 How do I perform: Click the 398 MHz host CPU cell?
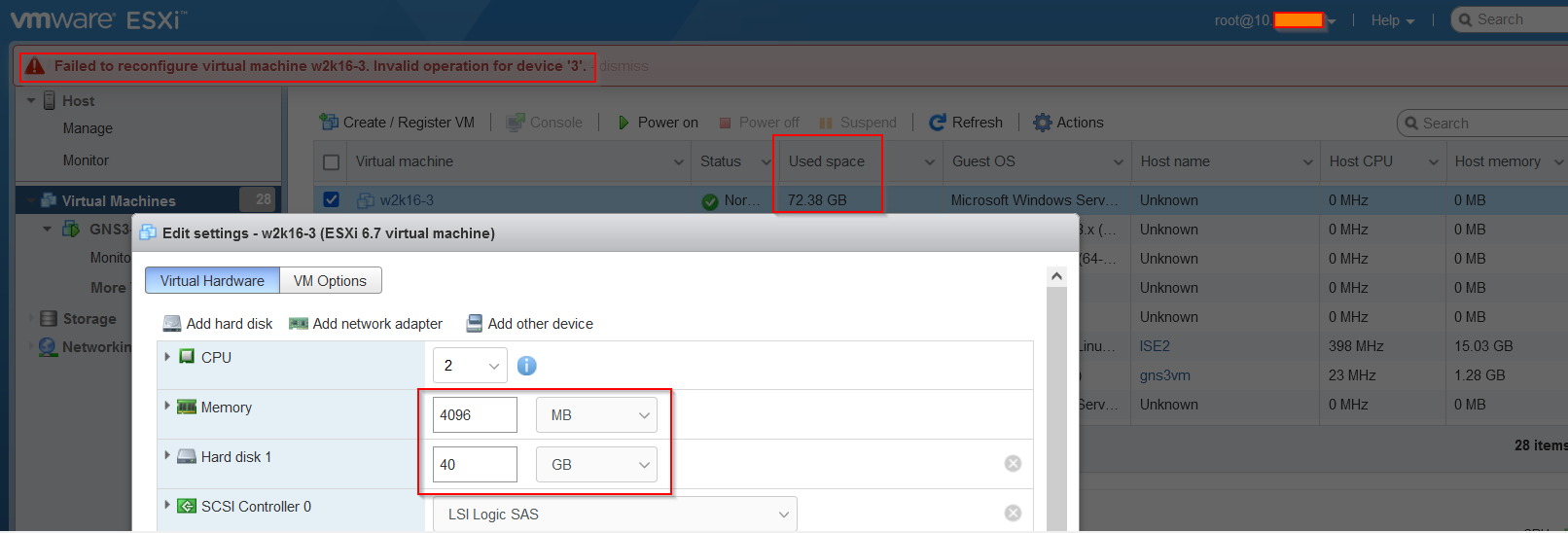[x=1356, y=346]
